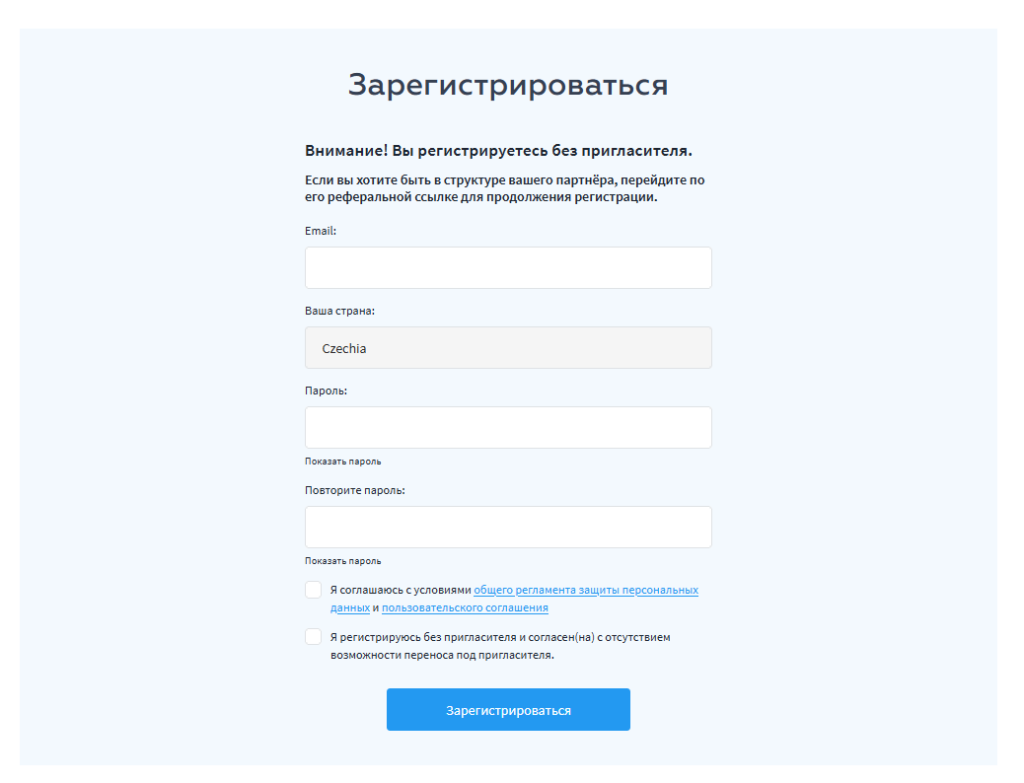The image size is (1024, 783).
Task: Click the Я соглашаюсь с условиями text
Action: [400, 590]
